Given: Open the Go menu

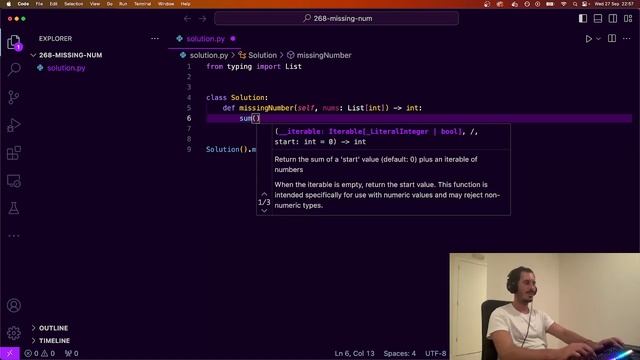Looking at the screenshot, I should 110,4.
